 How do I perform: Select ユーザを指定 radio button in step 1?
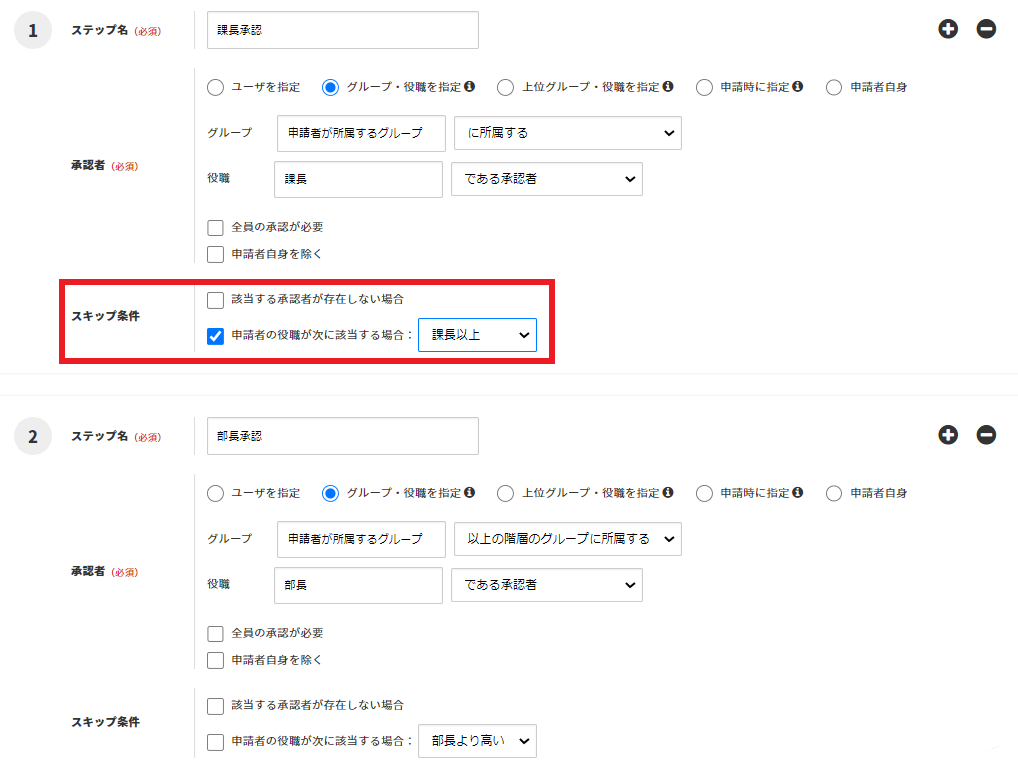(x=215, y=87)
